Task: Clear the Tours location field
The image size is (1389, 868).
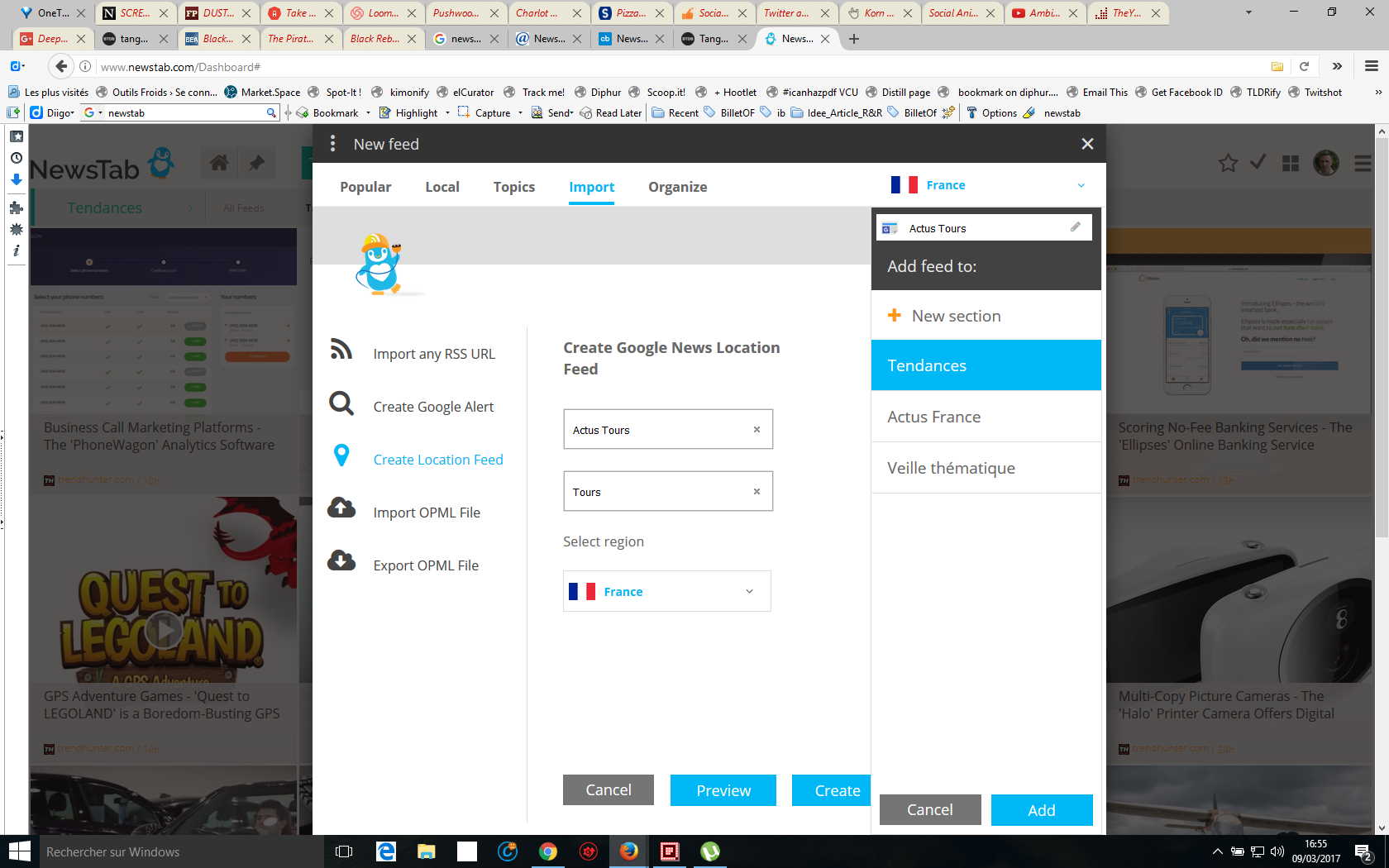Action: (x=757, y=491)
